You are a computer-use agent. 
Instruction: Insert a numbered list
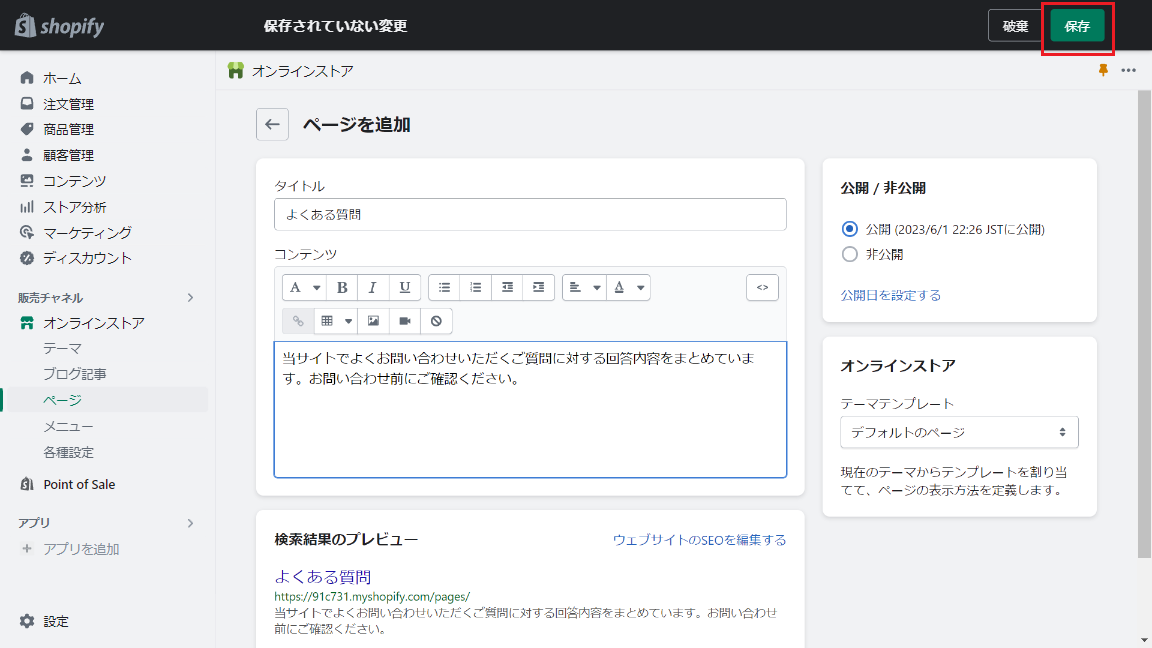tap(475, 287)
